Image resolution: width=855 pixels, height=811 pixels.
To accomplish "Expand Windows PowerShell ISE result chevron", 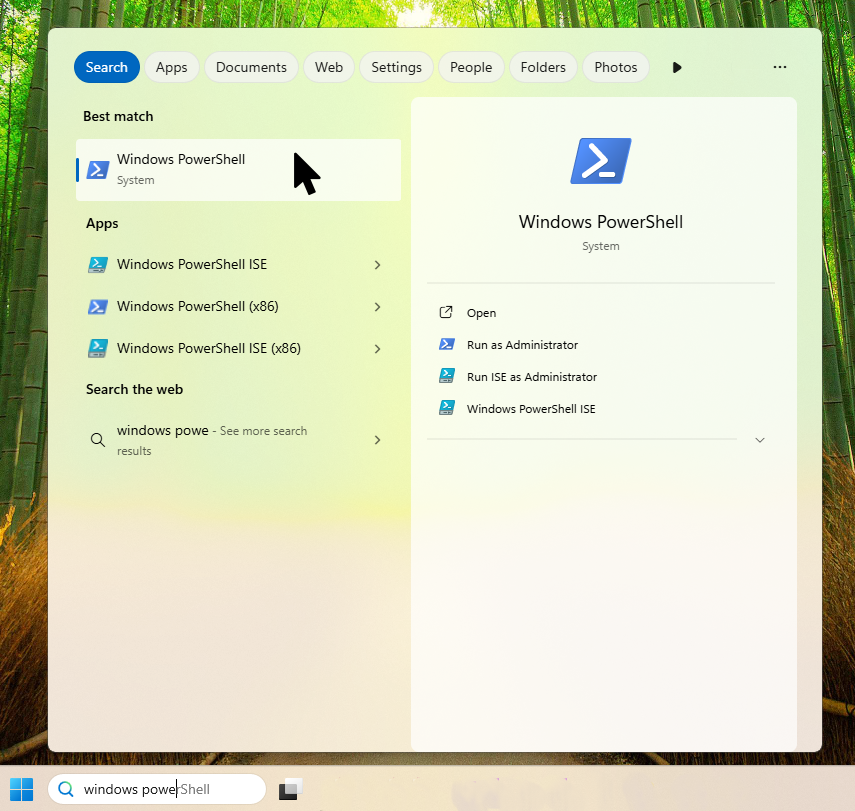I will coord(377,265).
